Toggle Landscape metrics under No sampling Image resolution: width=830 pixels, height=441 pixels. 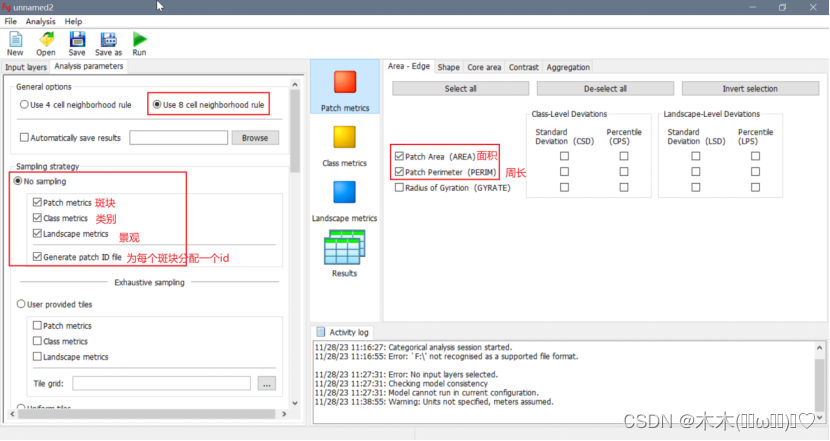click(37, 233)
